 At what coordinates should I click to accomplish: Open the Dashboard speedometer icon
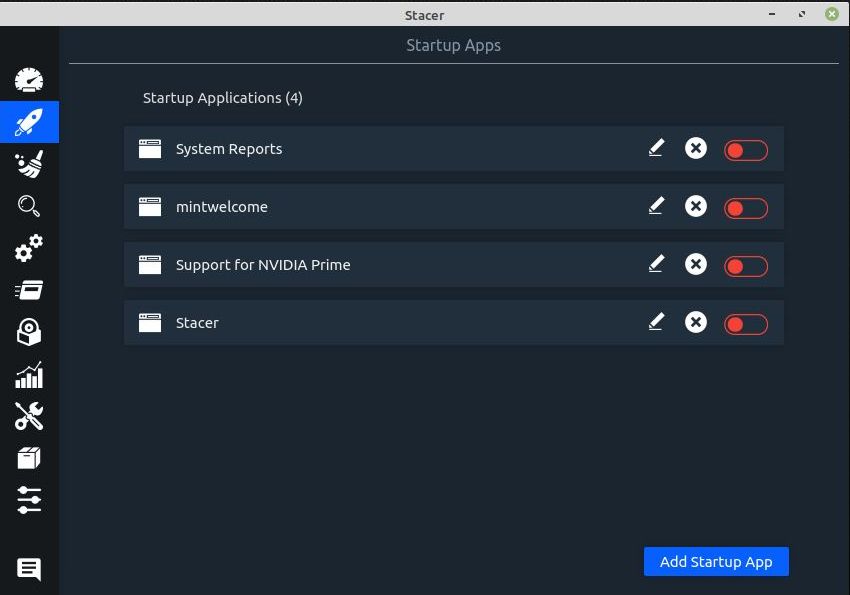click(x=29, y=80)
